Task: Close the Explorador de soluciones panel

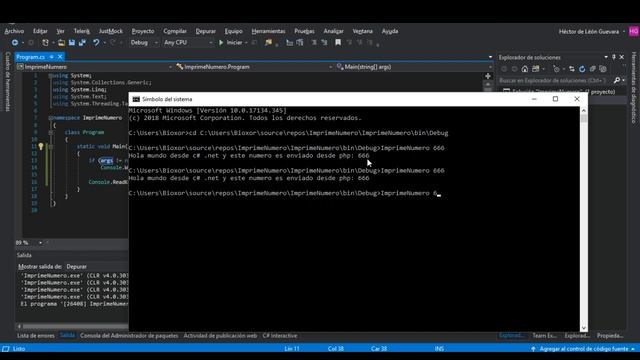Action: point(622,57)
